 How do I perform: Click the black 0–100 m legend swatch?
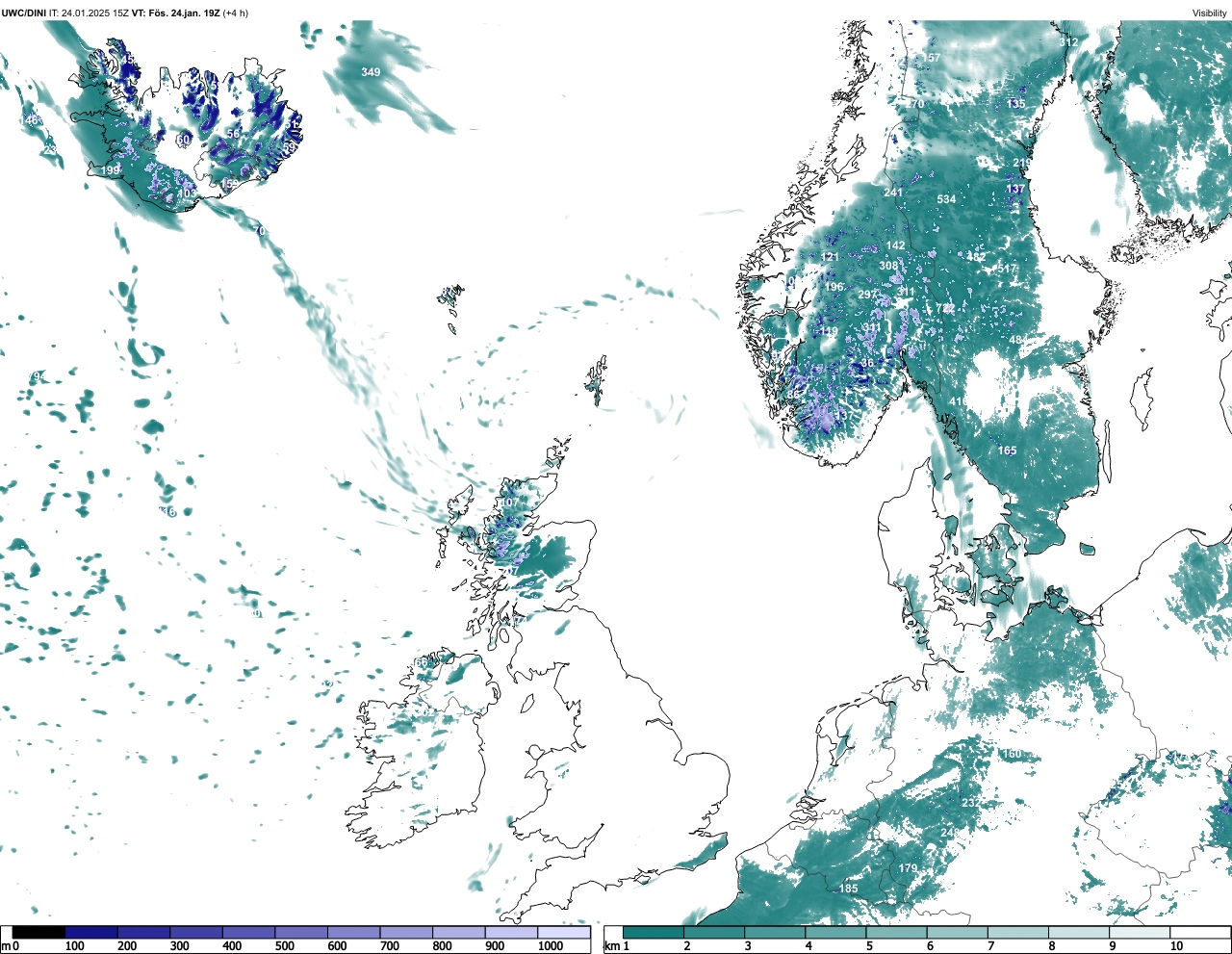pos(38,933)
